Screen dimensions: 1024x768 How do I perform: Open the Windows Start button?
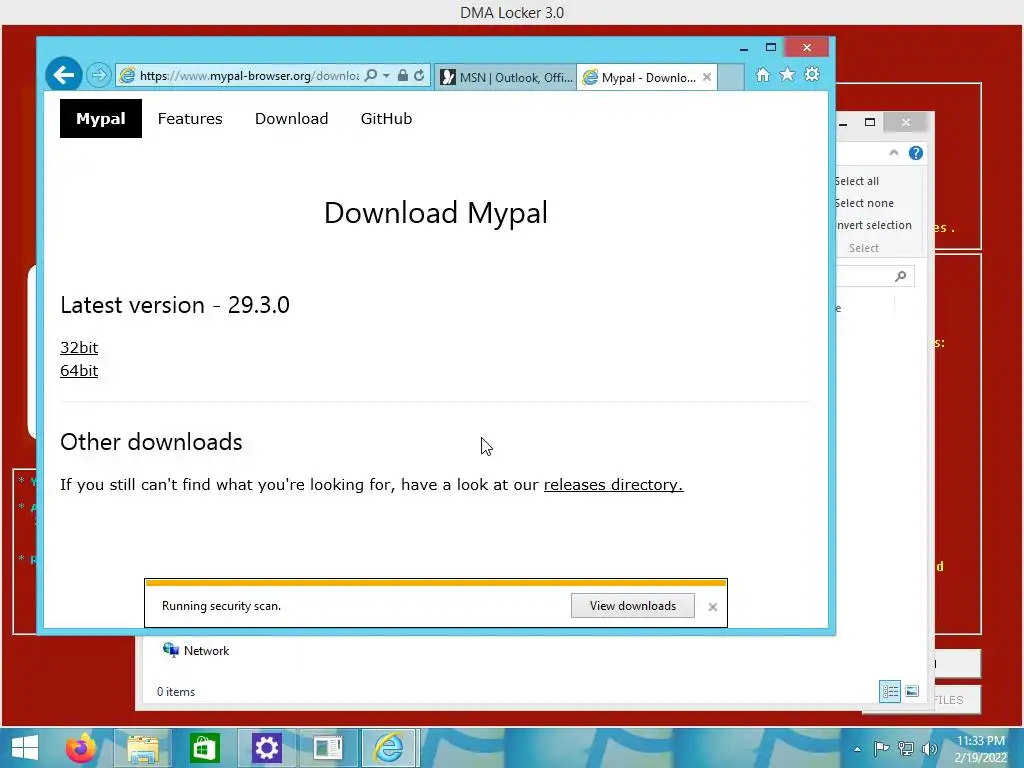(x=25, y=748)
